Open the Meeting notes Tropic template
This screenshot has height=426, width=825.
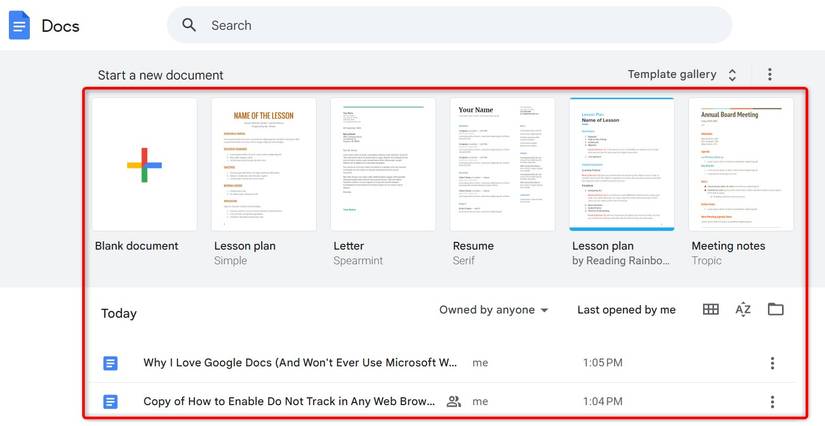point(741,164)
